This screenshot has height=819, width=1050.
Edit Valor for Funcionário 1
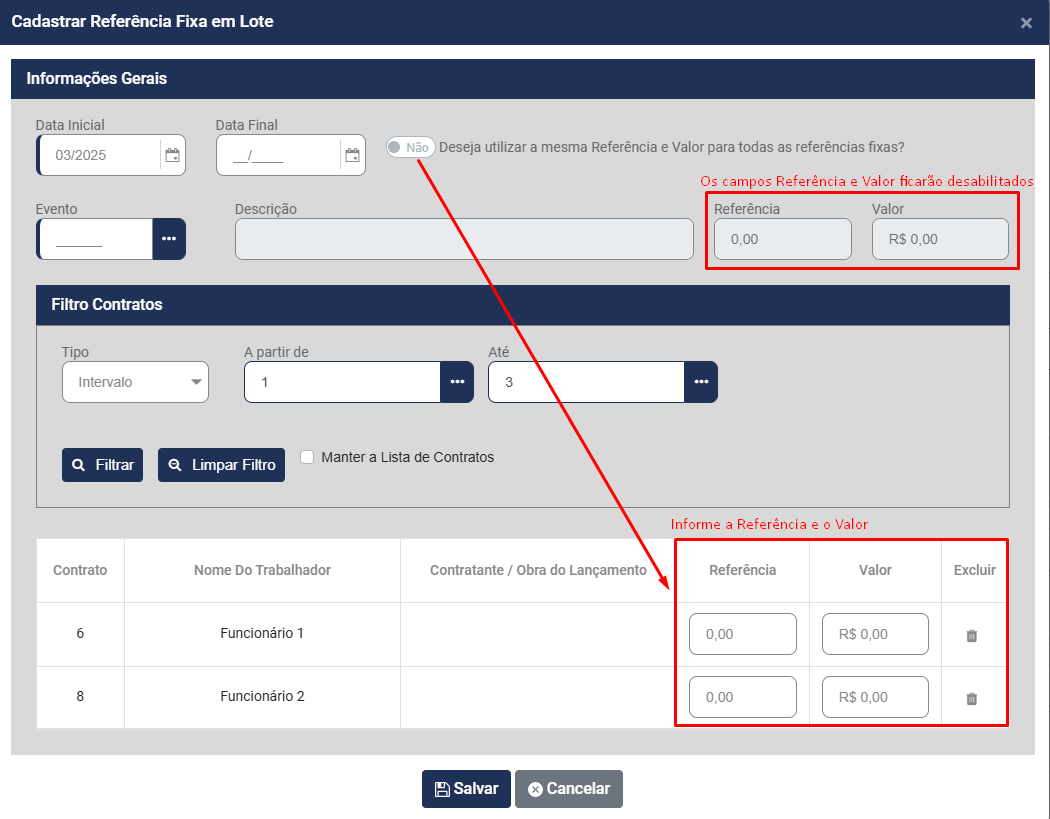[x=875, y=634]
